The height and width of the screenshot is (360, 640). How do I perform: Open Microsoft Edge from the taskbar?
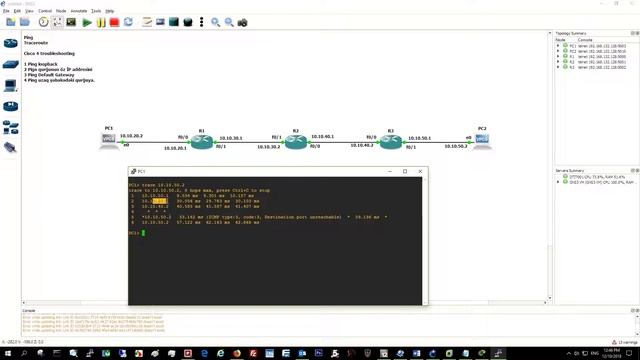(204, 353)
